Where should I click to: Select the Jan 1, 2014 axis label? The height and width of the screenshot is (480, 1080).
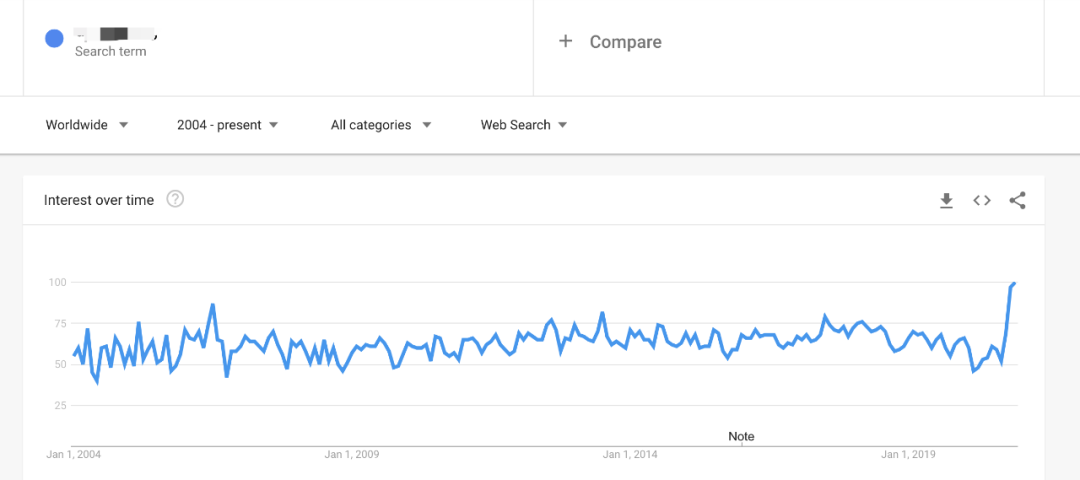630,455
